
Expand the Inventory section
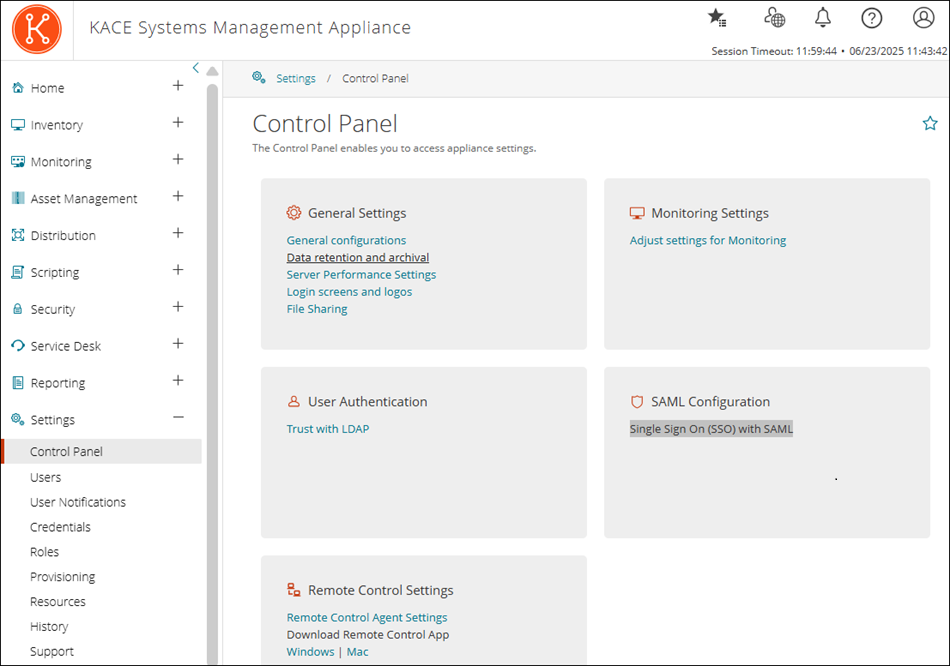point(178,124)
